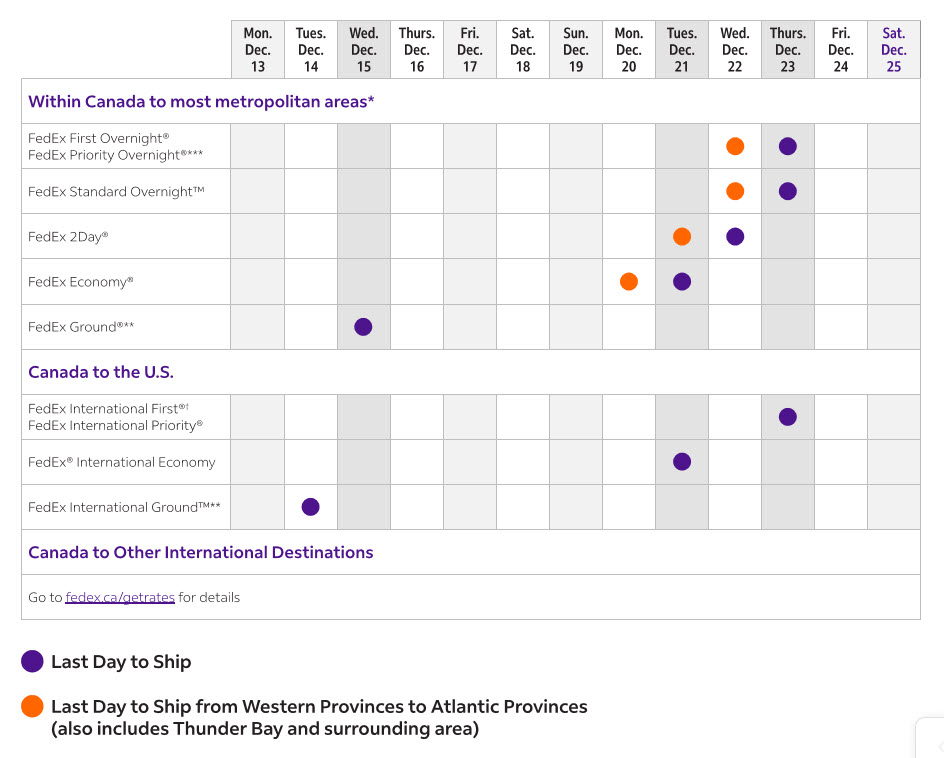Click the purple "Sat. Dec. 25" column header

click(893, 50)
